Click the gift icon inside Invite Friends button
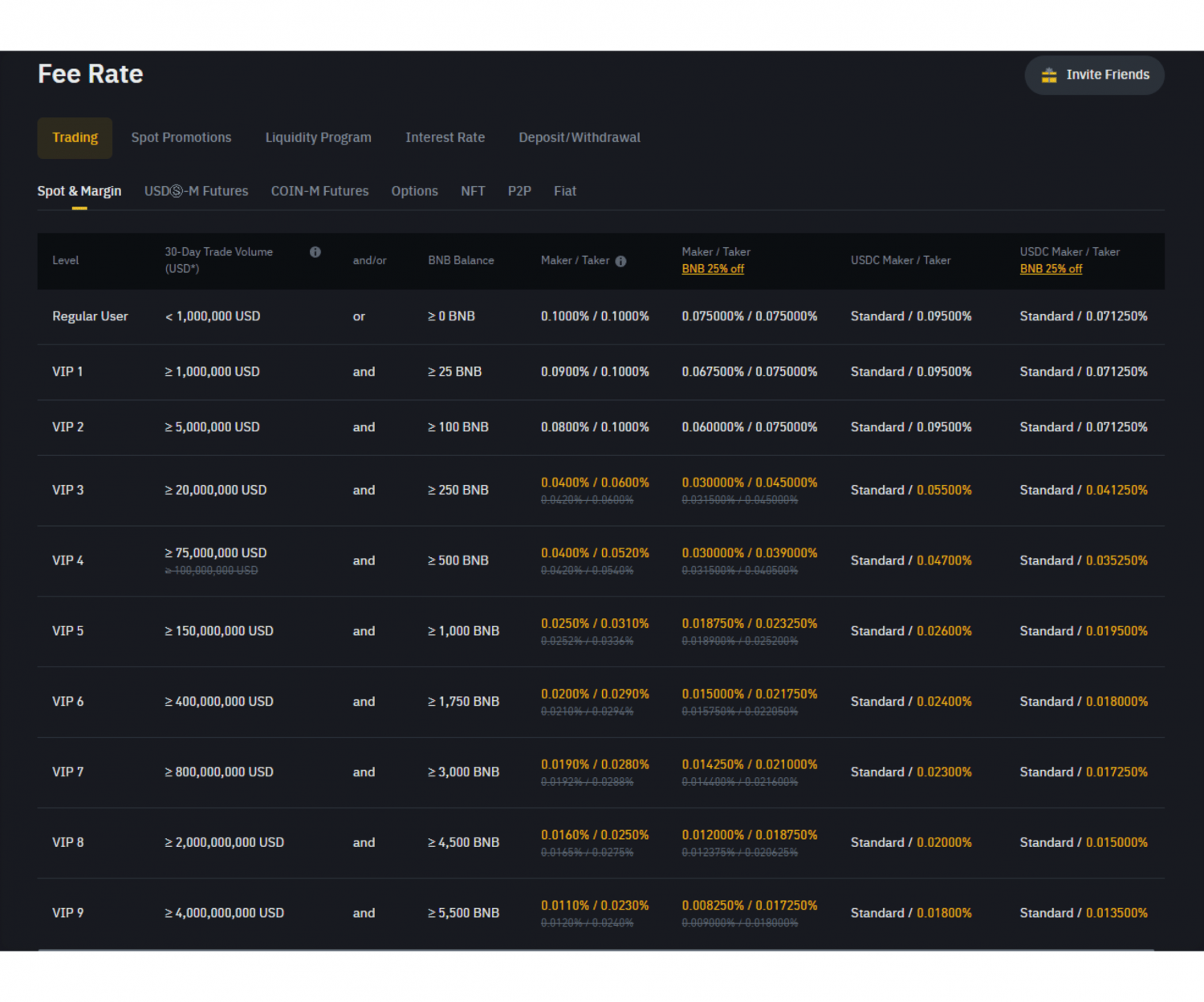 click(1047, 74)
